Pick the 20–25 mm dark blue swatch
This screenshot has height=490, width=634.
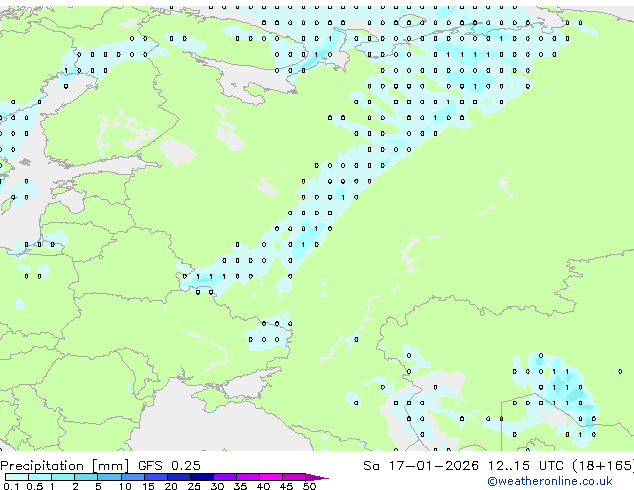[178, 477]
